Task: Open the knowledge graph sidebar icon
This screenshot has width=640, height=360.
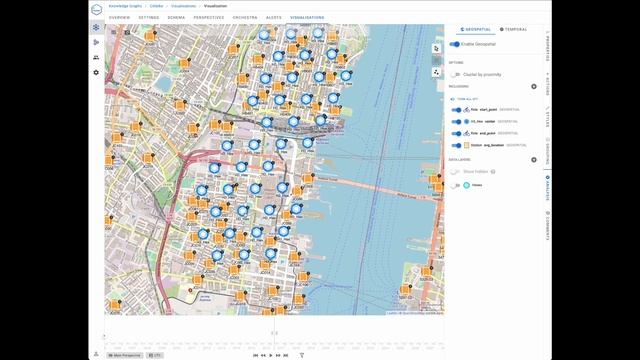Action: tap(96, 27)
